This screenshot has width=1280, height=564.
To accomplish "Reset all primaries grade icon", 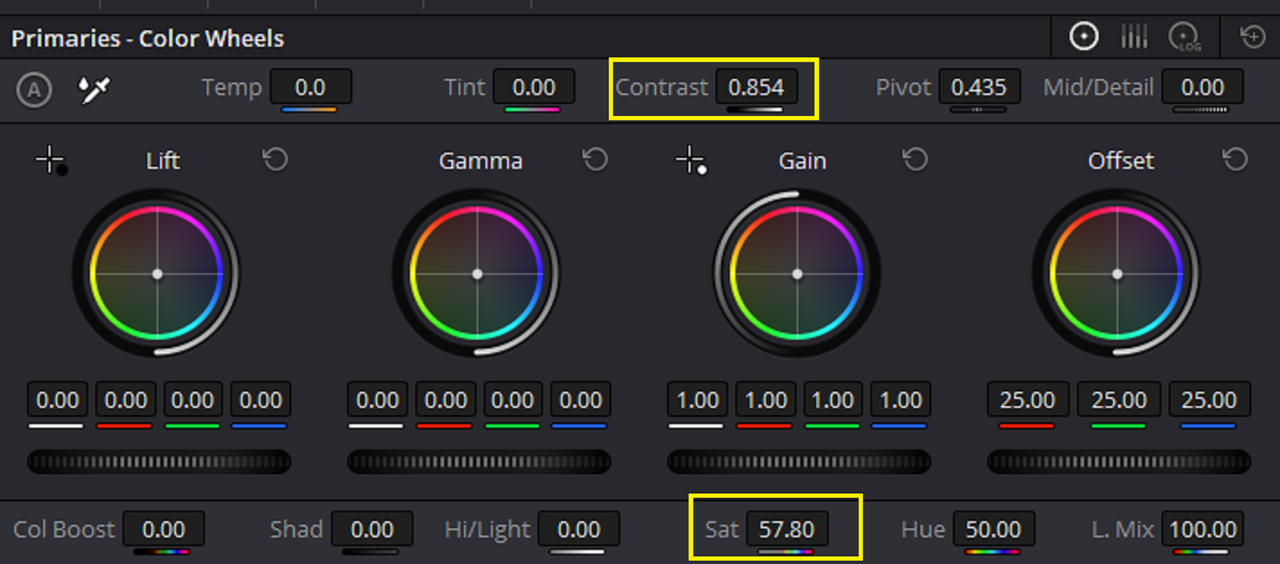I will coord(1253,37).
